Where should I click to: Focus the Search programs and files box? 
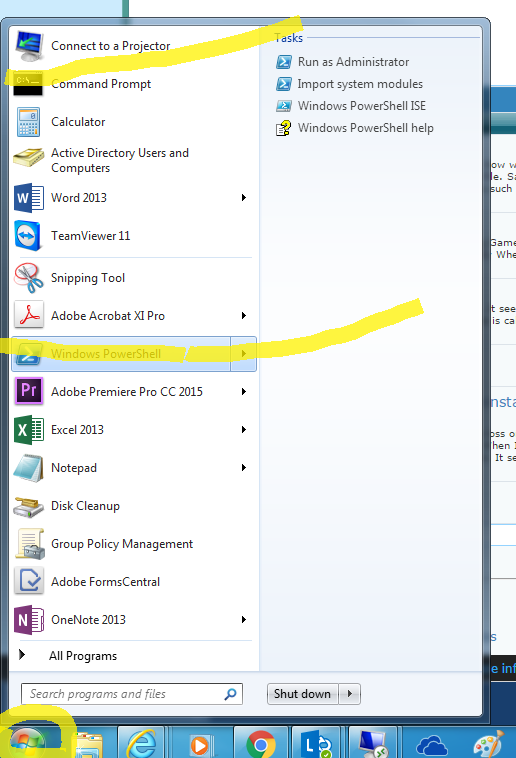pos(132,694)
